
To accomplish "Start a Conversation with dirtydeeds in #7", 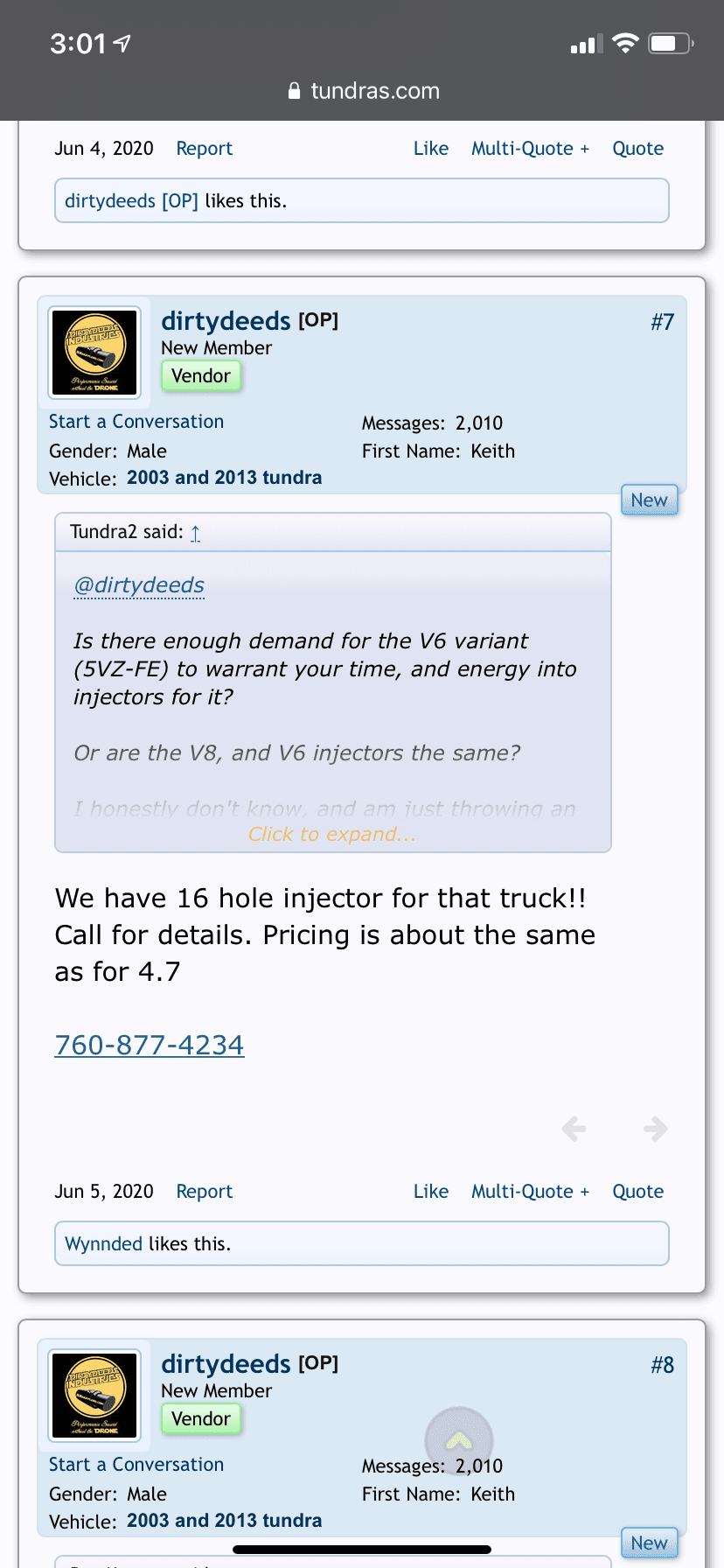I will click(136, 422).
